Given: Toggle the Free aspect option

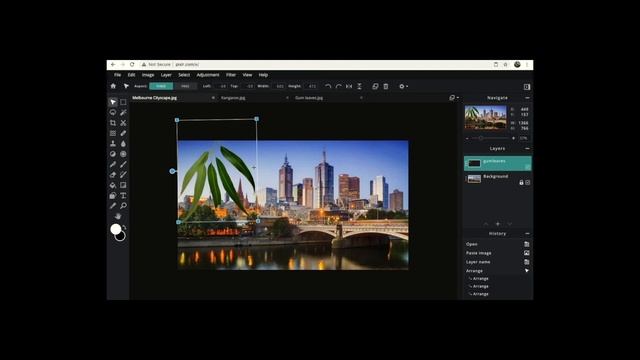Looking at the screenshot, I should (185, 86).
